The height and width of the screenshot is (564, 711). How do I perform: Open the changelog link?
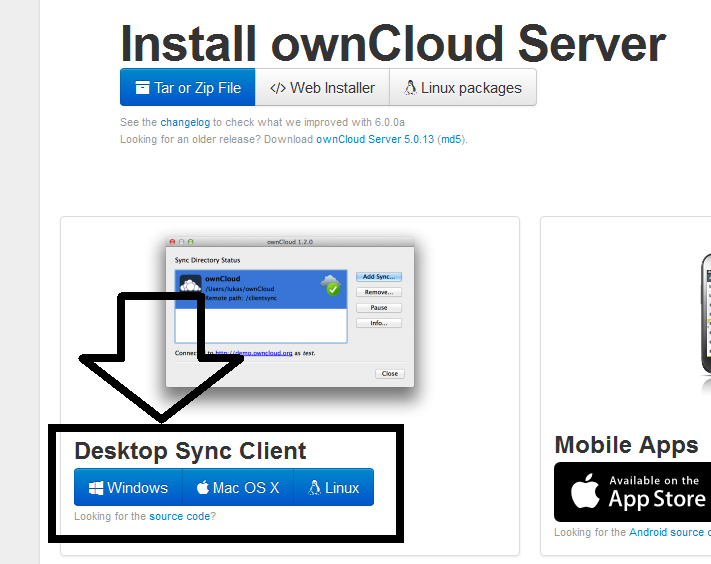(185, 122)
